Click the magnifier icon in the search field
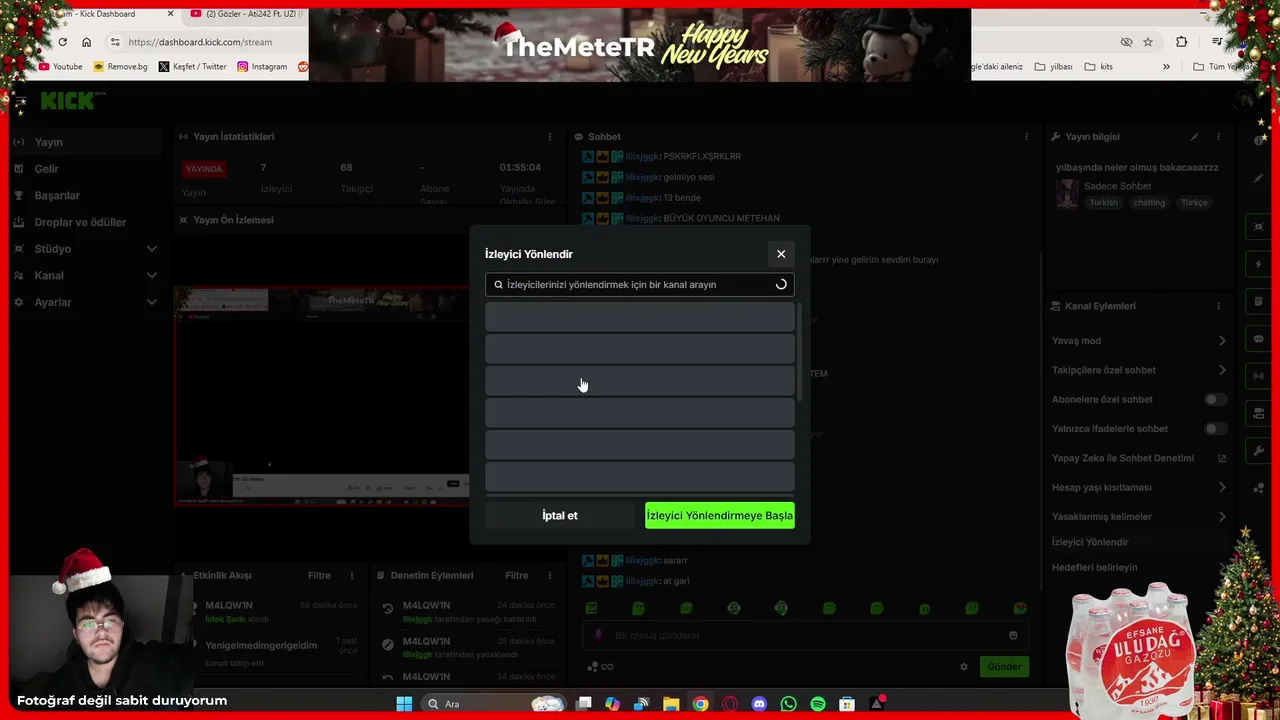This screenshot has width=1280, height=720. tap(498, 285)
